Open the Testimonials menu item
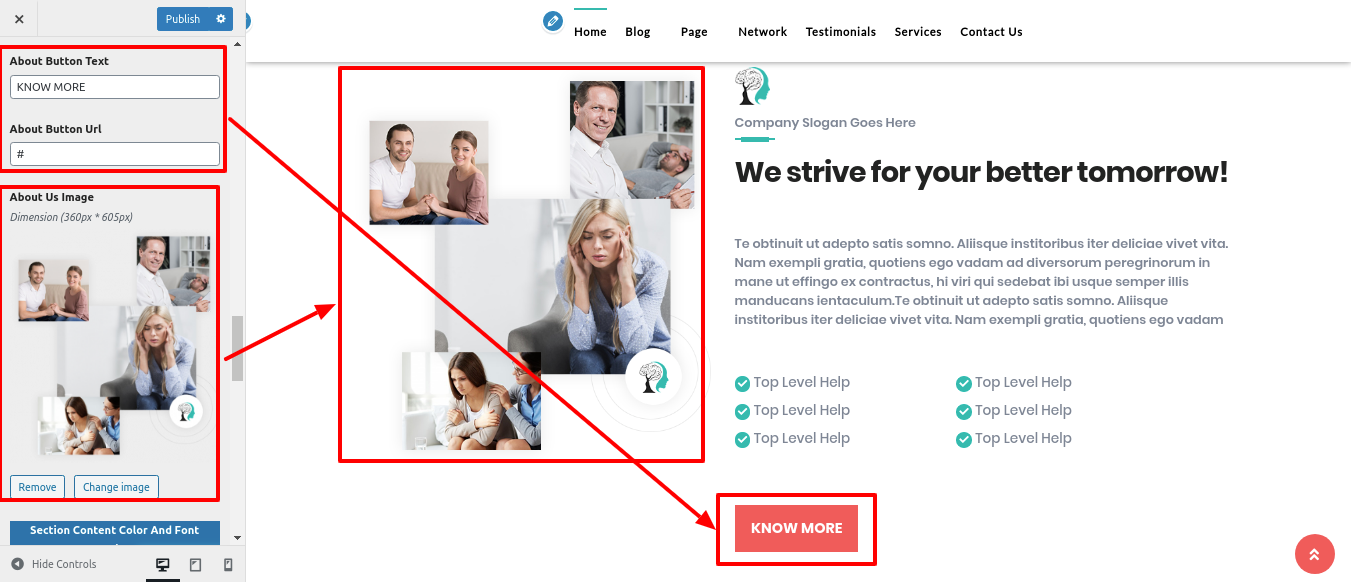The image size is (1351, 582). (841, 32)
